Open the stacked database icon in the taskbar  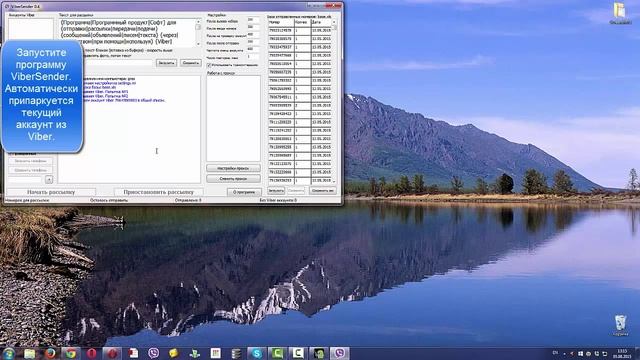point(236,353)
